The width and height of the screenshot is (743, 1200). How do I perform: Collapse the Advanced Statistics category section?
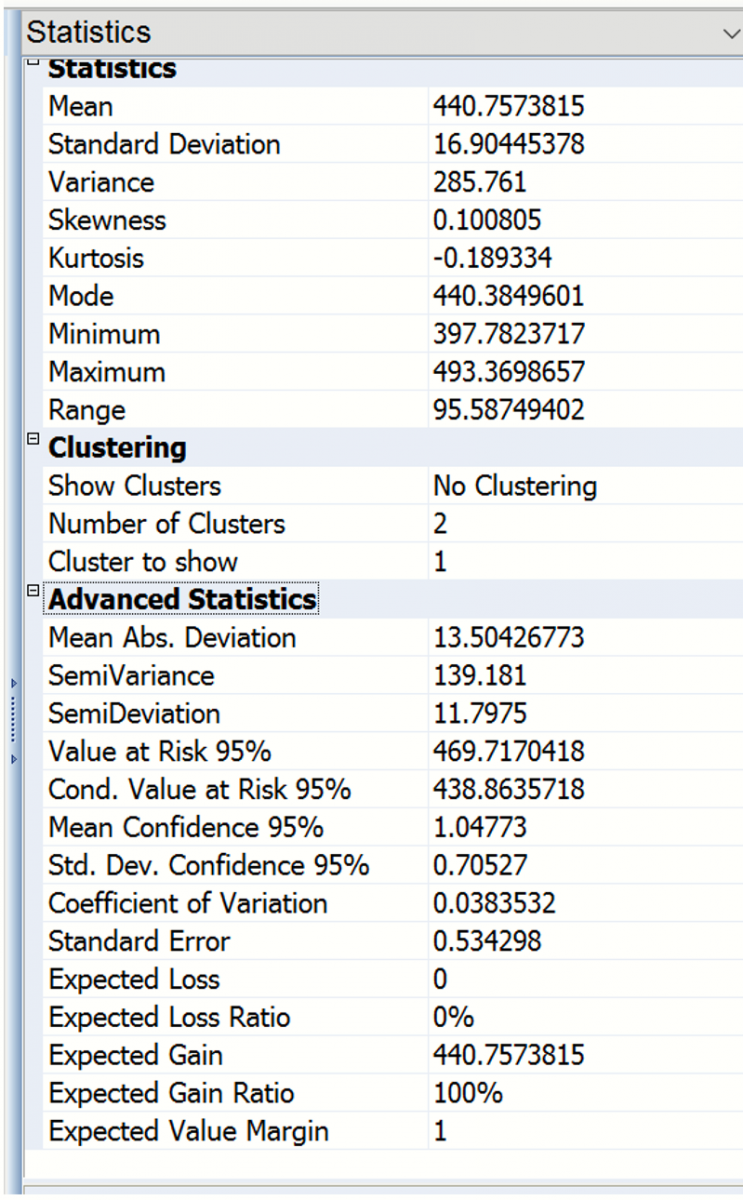tap(33, 592)
